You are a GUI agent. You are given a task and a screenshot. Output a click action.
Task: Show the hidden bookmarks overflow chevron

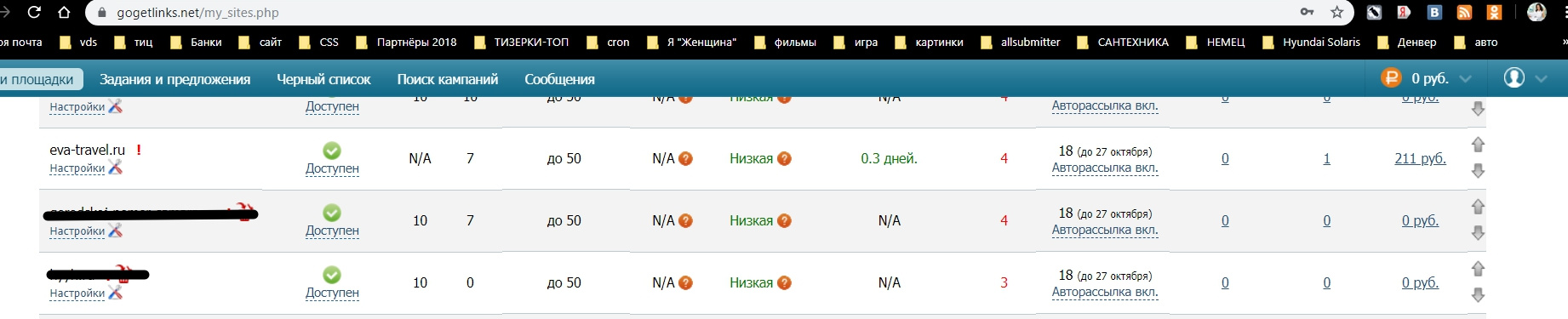coord(1564,42)
